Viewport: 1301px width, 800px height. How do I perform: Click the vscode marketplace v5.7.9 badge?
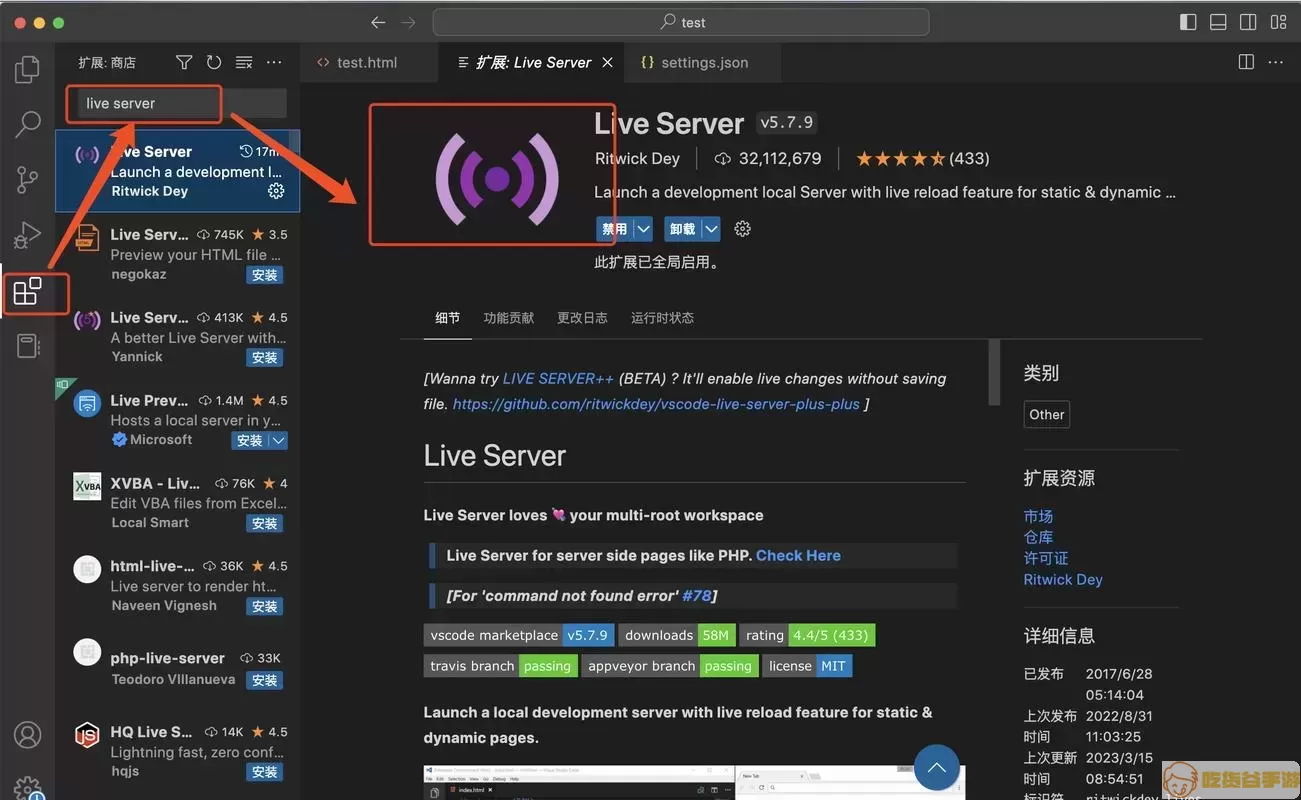point(519,636)
